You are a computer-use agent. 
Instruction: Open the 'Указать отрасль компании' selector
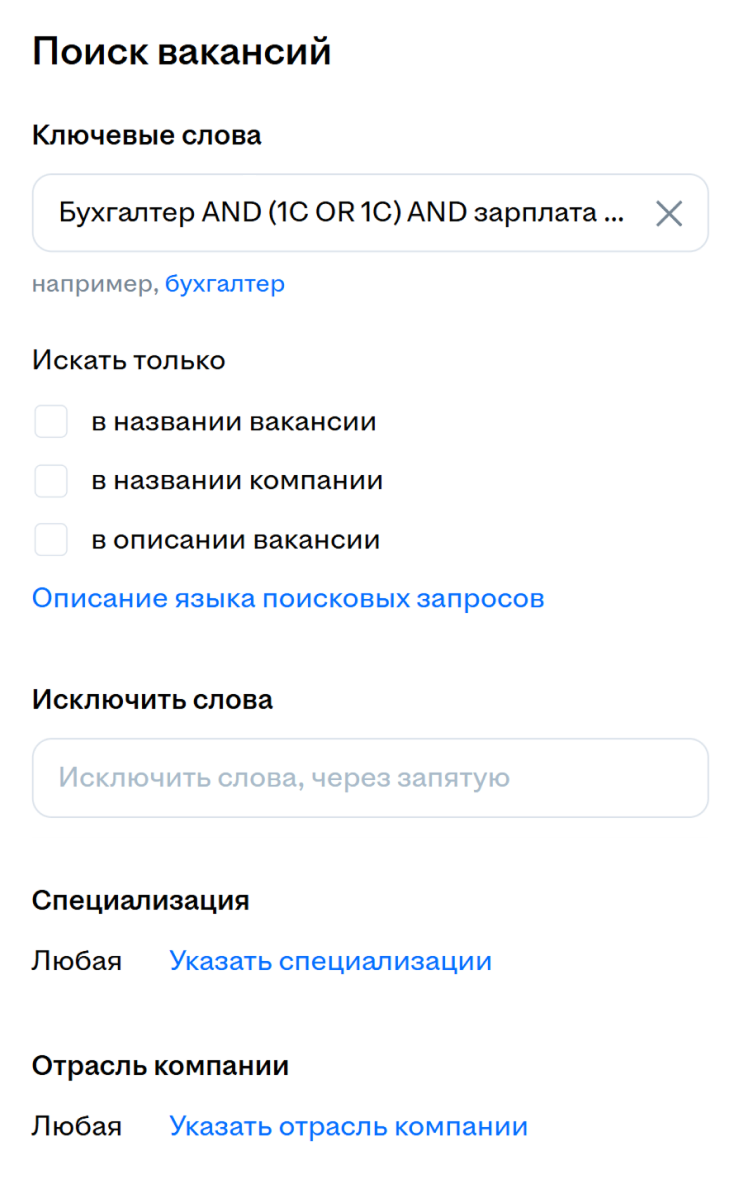[349, 1126]
